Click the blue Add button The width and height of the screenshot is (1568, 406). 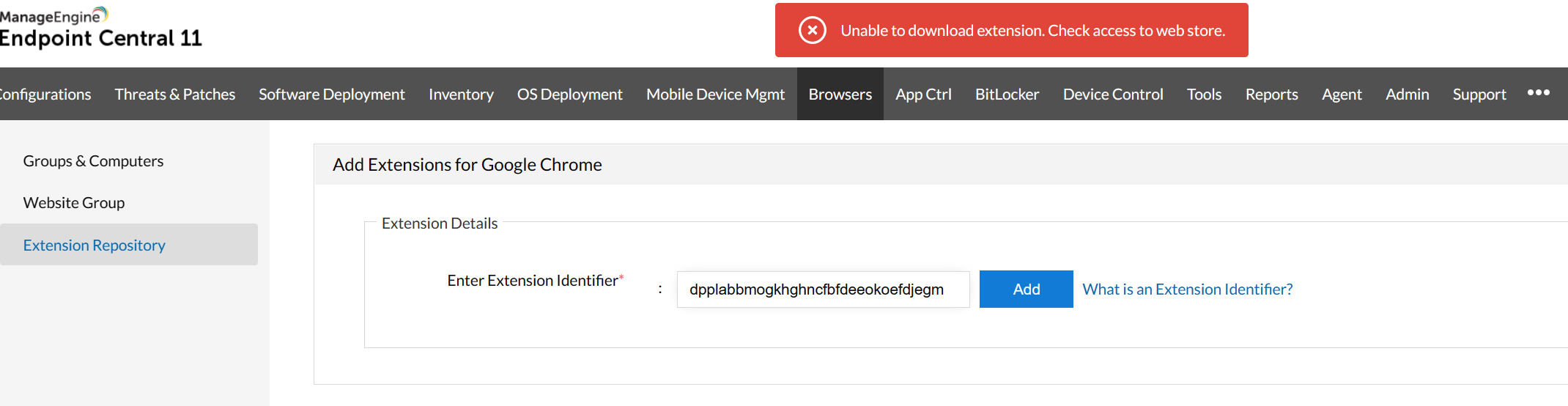[1026, 289]
